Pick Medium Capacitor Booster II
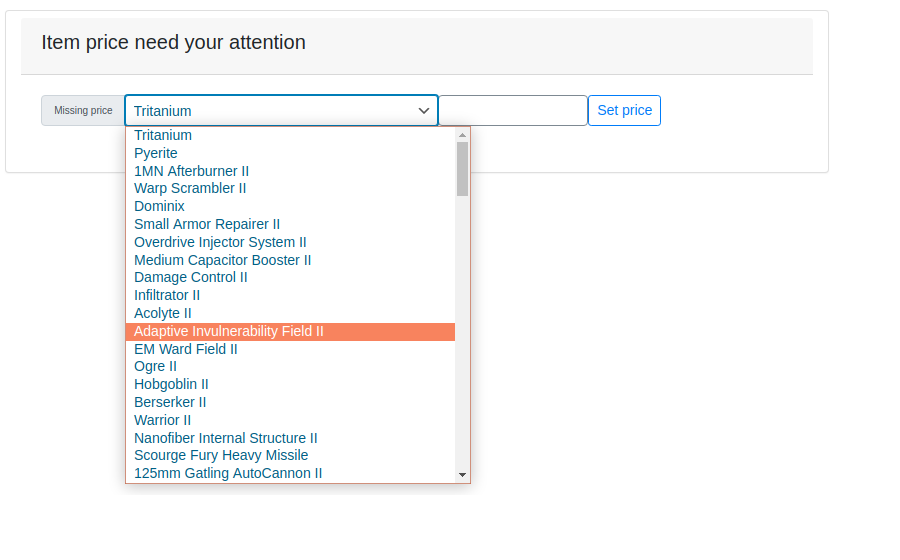This screenshot has height=560, width=900. 290,260
